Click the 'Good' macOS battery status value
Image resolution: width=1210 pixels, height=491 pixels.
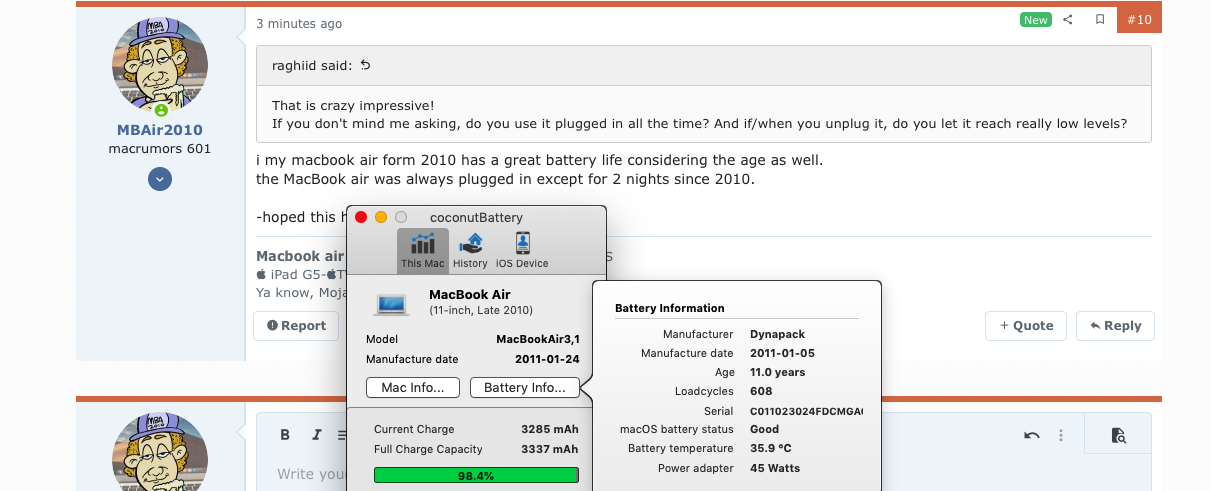click(764, 430)
